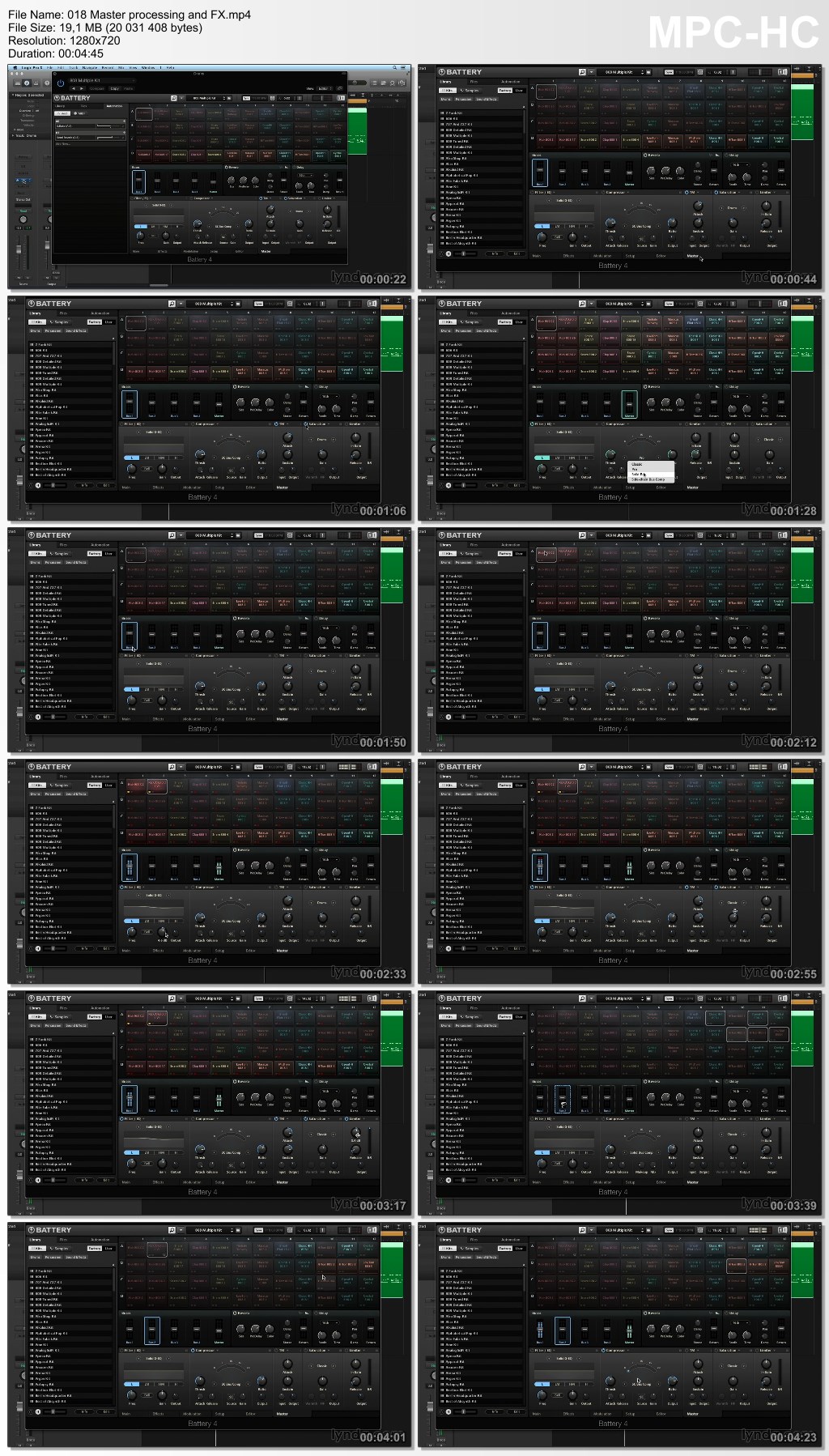829x1456 pixels.
Task: Click Thresh knob of Compressor in 00:00:44 frame
Action: (610, 222)
